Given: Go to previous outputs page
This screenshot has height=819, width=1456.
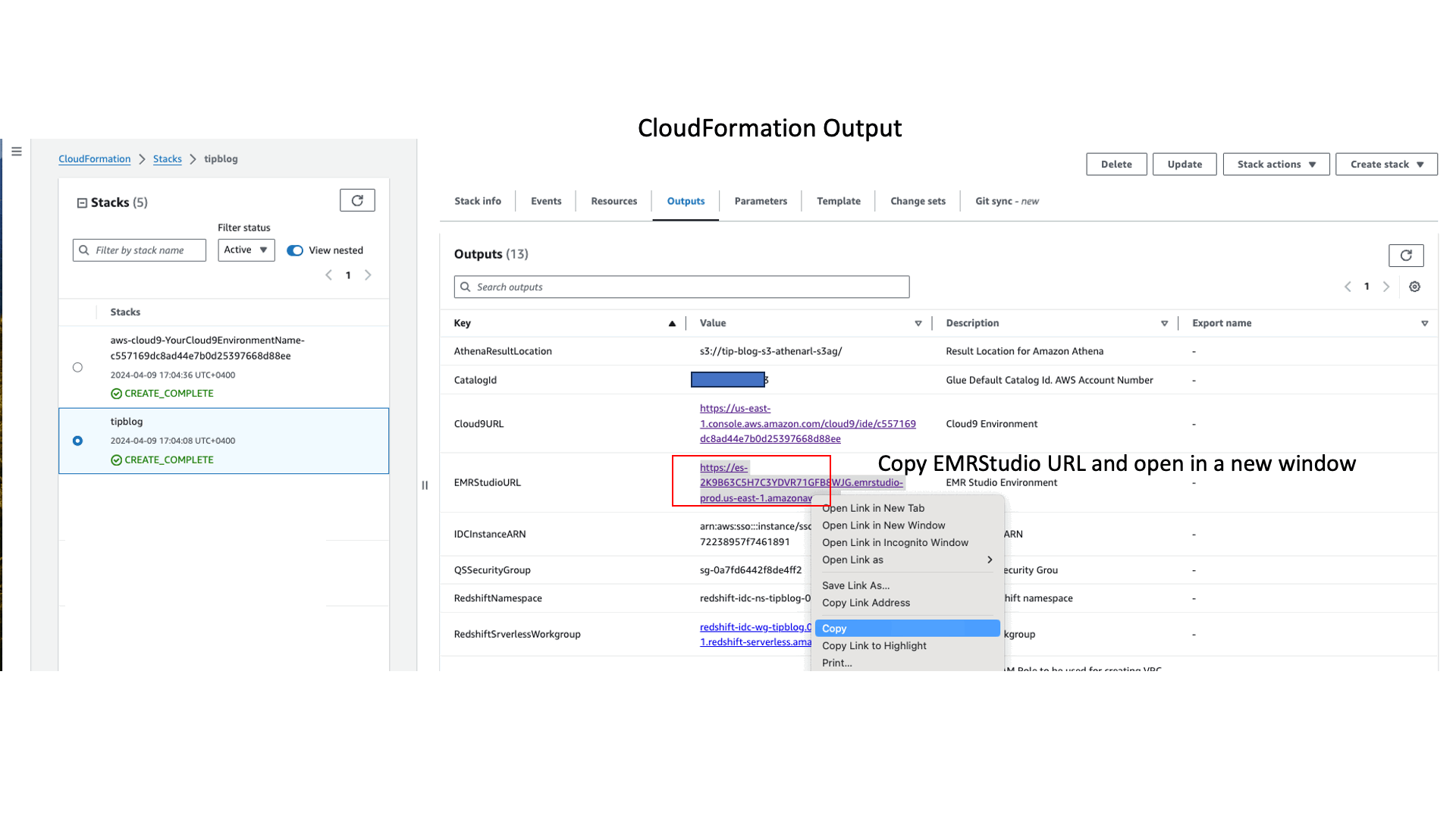Looking at the screenshot, I should pos(1348,287).
